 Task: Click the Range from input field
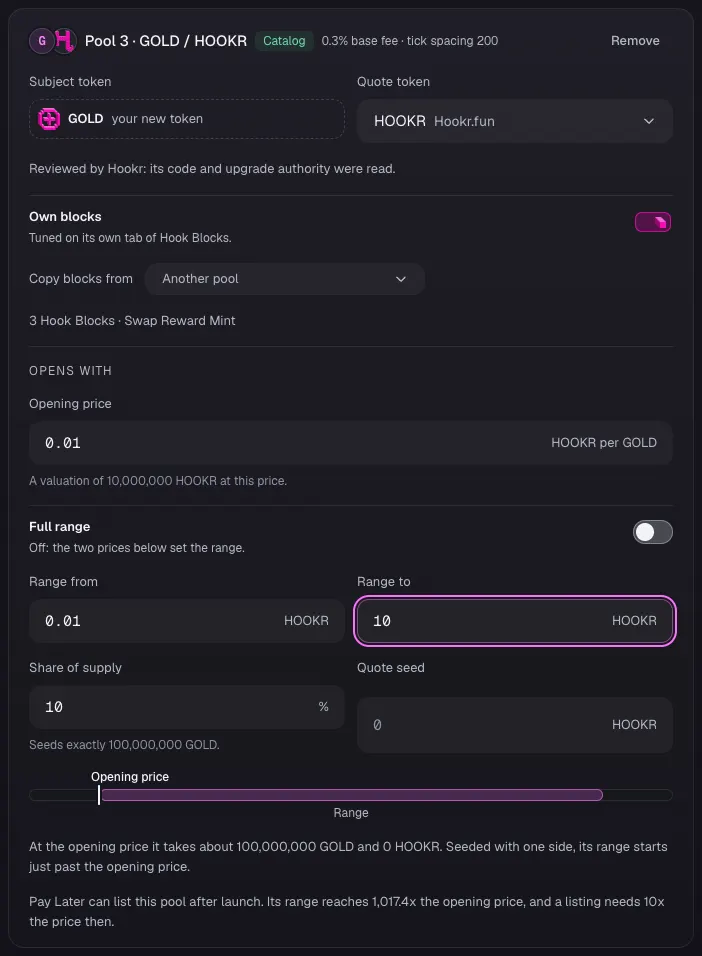187,621
